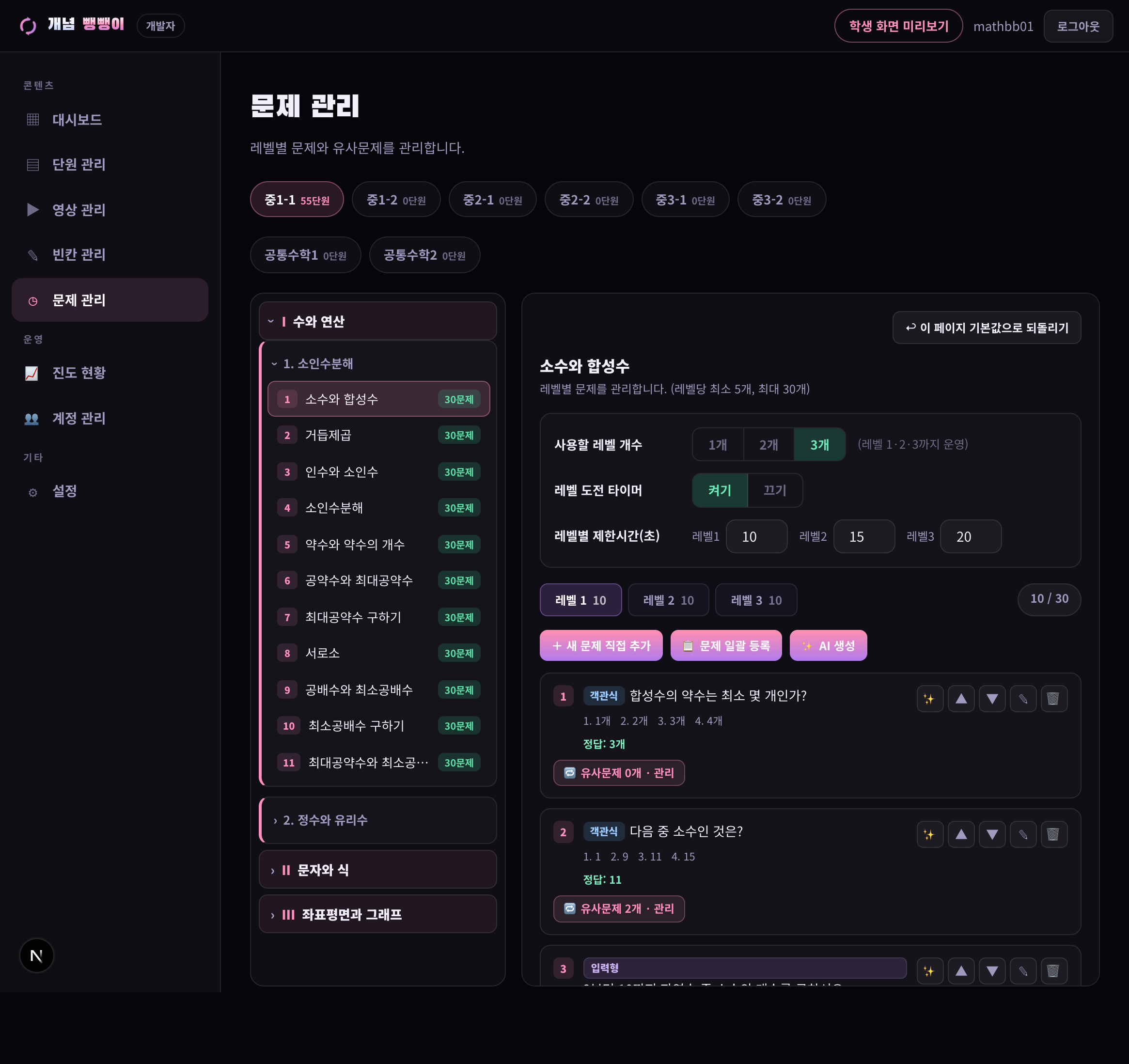The image size is (1129, 1064).
Task: Click the Next.js N badge icon
Action: pyautogui.click(x=36, y=955)
